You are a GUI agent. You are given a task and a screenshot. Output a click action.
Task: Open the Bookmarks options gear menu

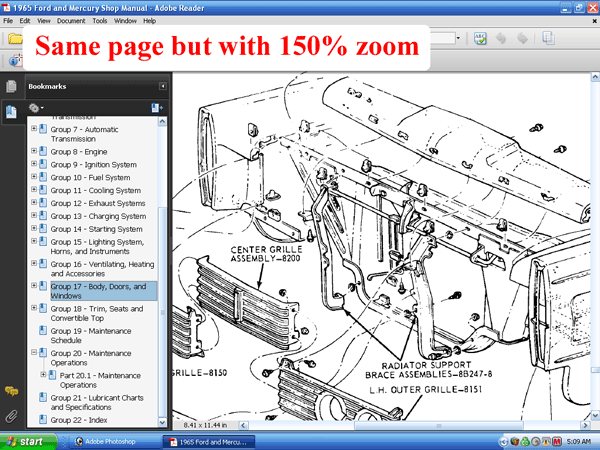coord(36,108)
